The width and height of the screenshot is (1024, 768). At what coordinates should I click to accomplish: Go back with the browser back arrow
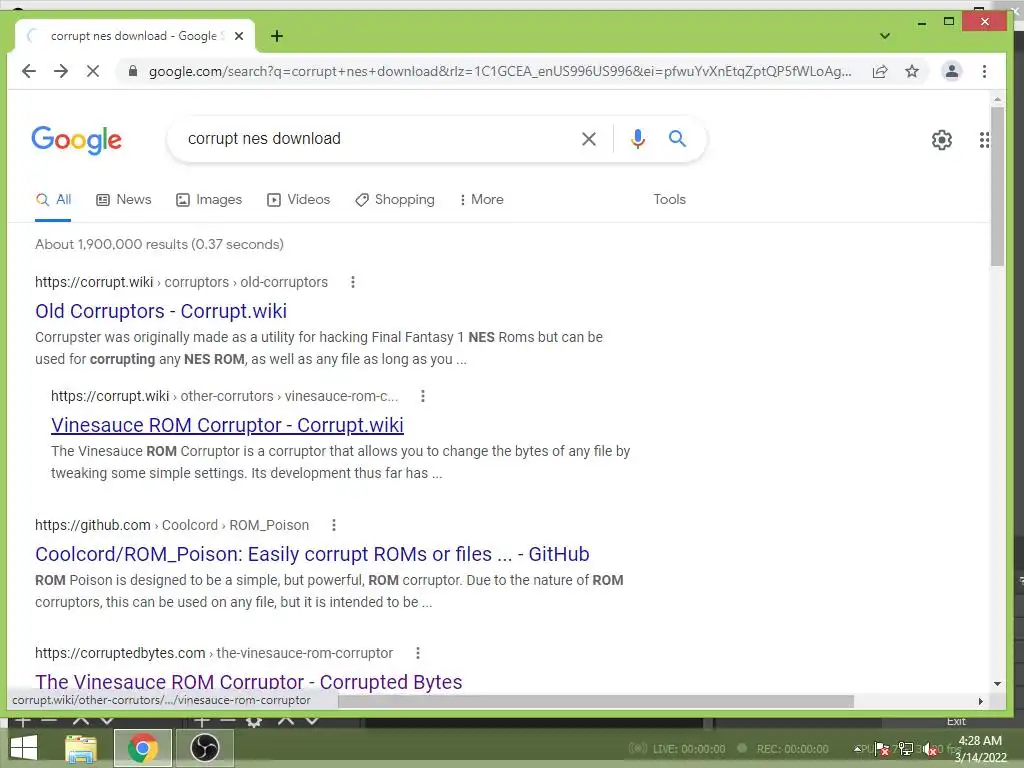(x=29, y=71)
